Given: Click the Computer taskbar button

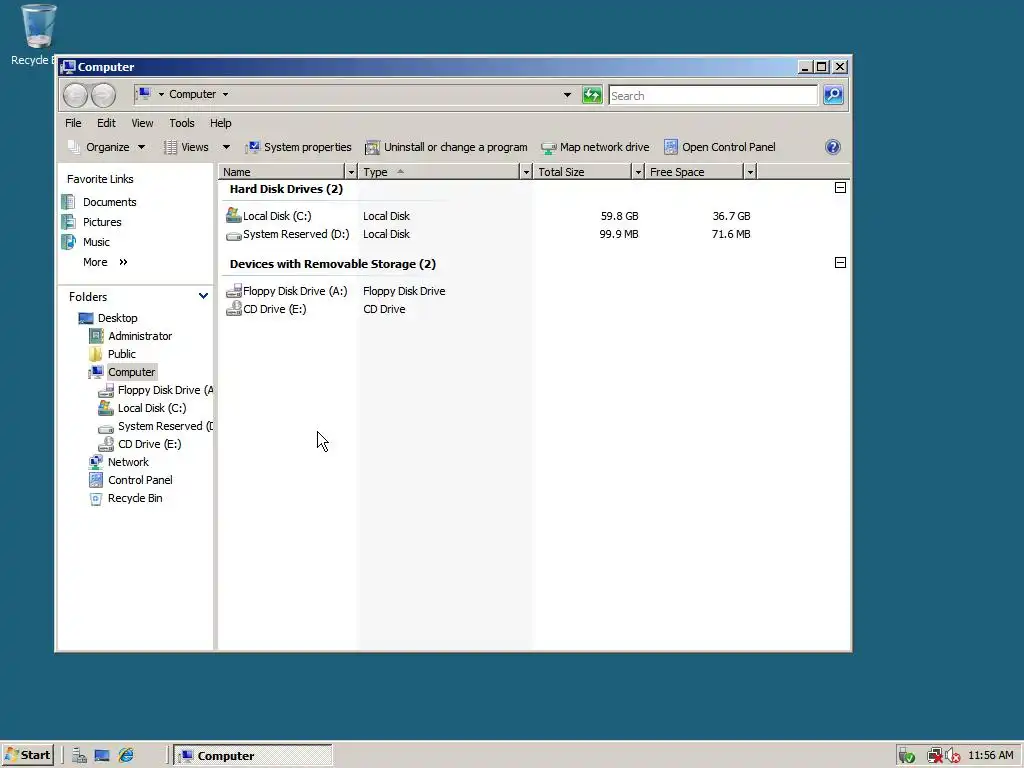Looking at the screenshot, I should pos(253,756).
